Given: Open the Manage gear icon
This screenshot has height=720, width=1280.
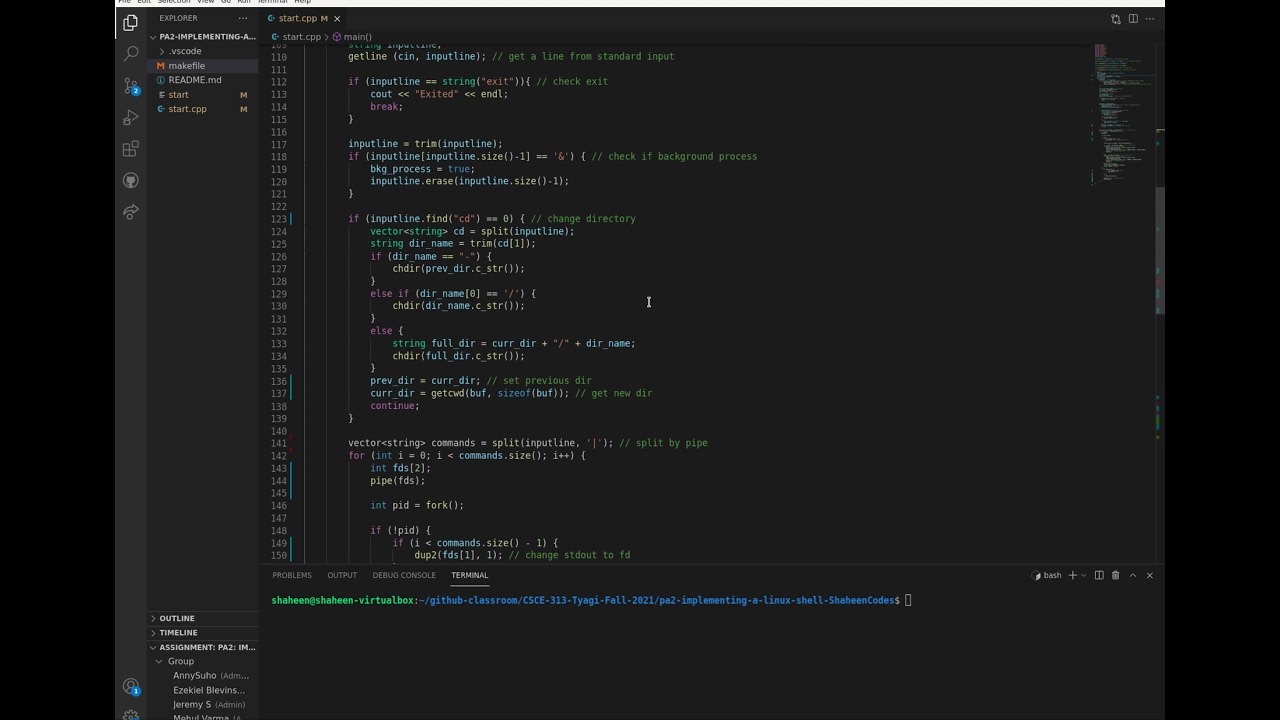Looking at the screenshot, I should tap(130, 714).
